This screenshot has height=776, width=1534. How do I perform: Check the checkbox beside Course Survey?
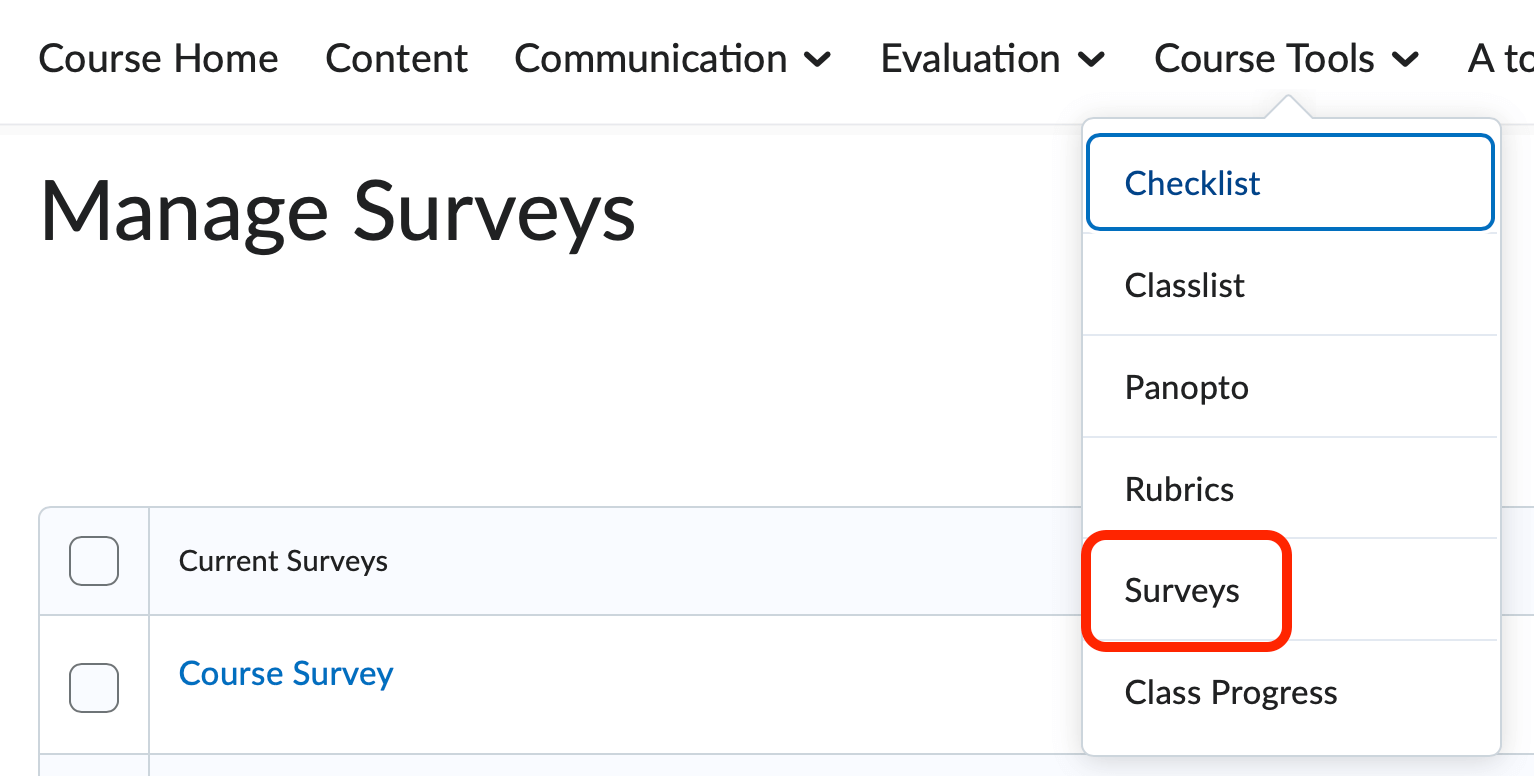[93, 688]
